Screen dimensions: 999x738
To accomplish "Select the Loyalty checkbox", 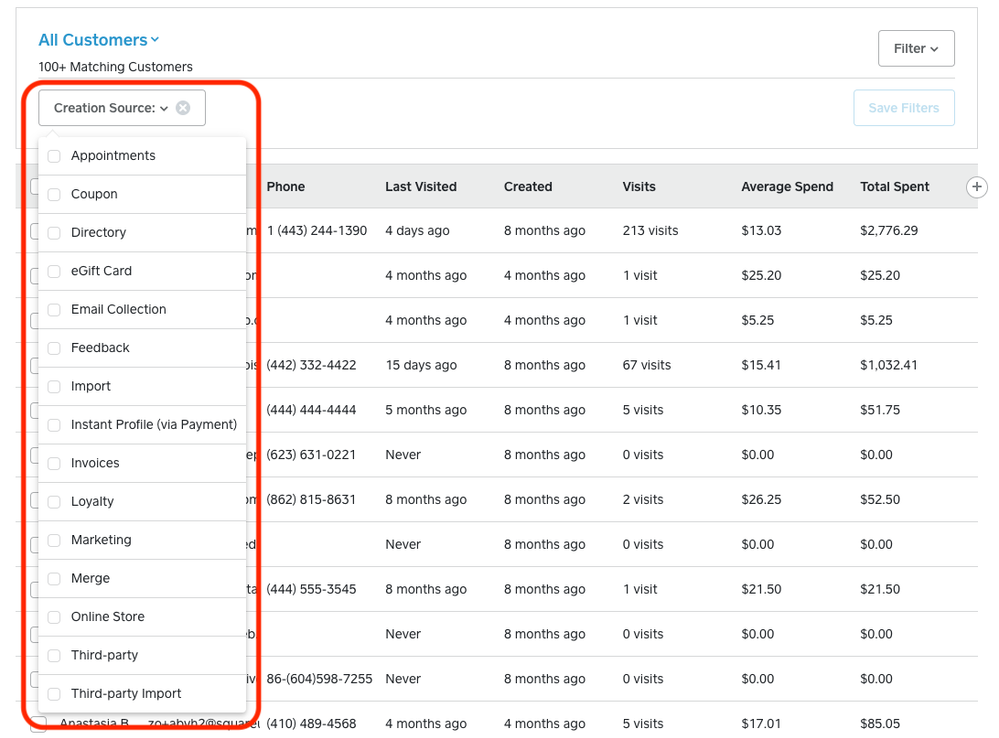I will tap(54, 502).
